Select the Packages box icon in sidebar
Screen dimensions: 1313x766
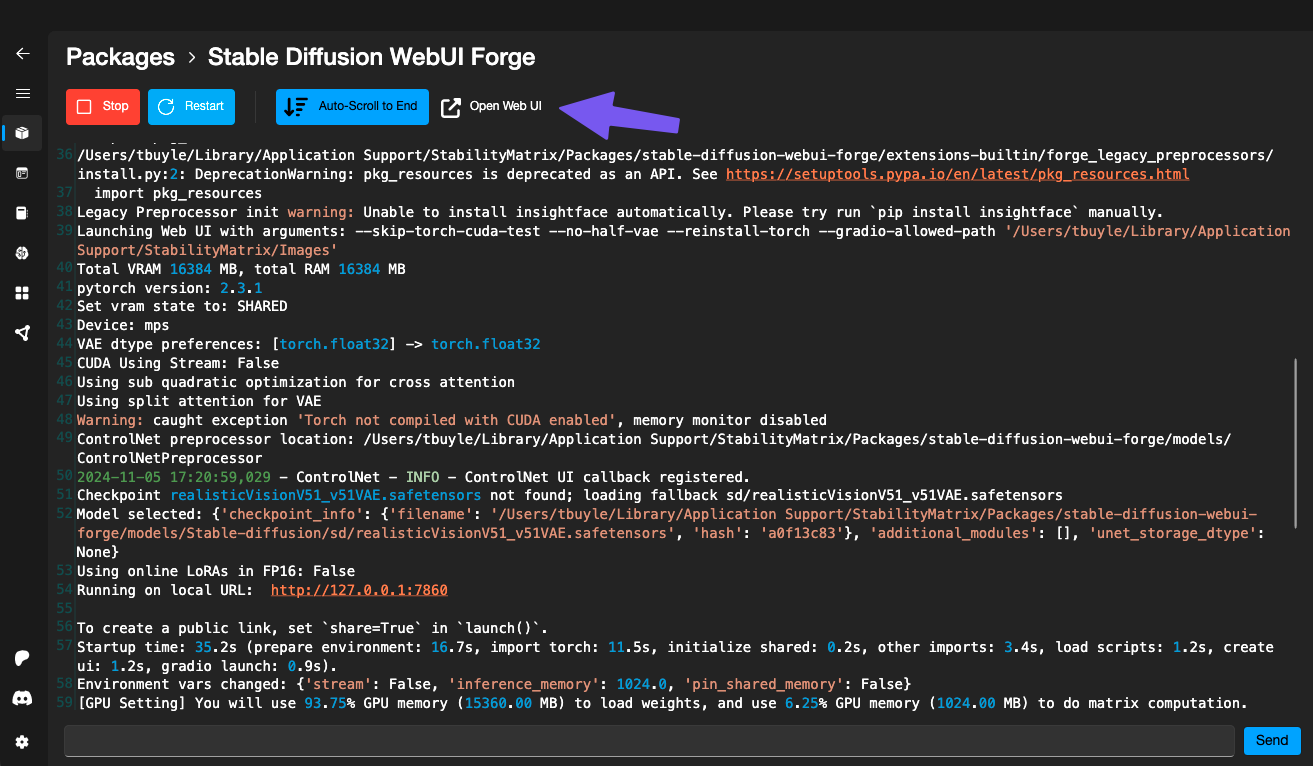click(22, 132)
